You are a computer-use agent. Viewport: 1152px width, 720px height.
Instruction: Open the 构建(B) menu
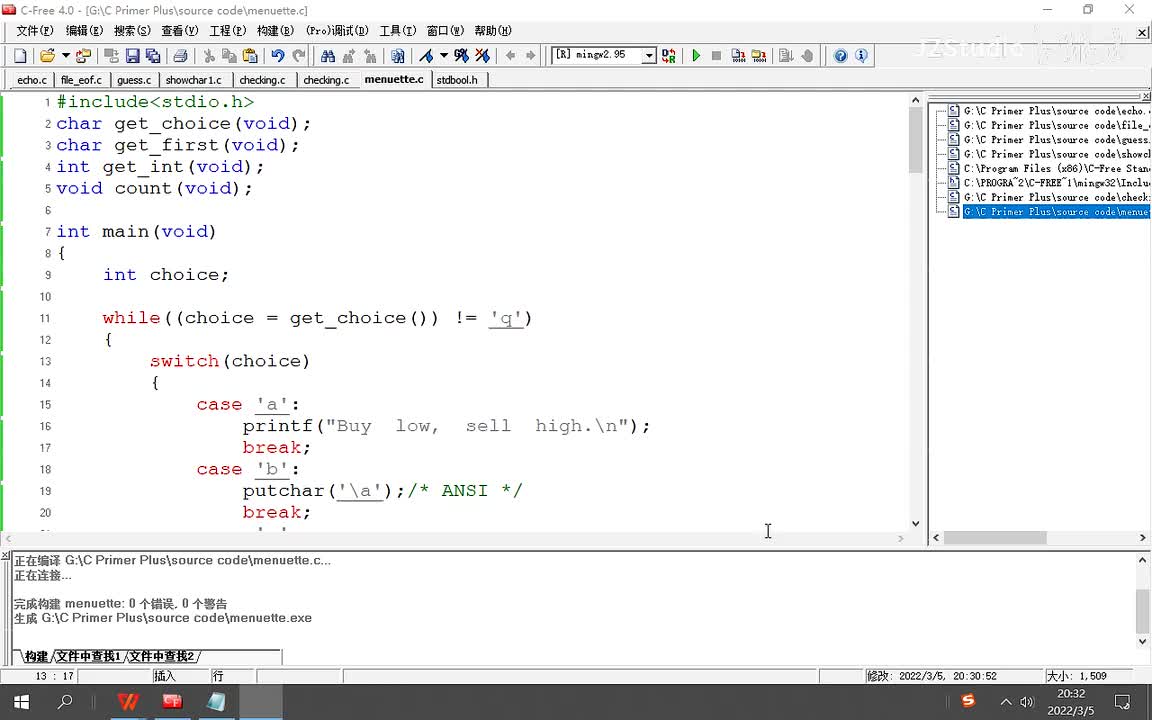click(x=276, y=31)
